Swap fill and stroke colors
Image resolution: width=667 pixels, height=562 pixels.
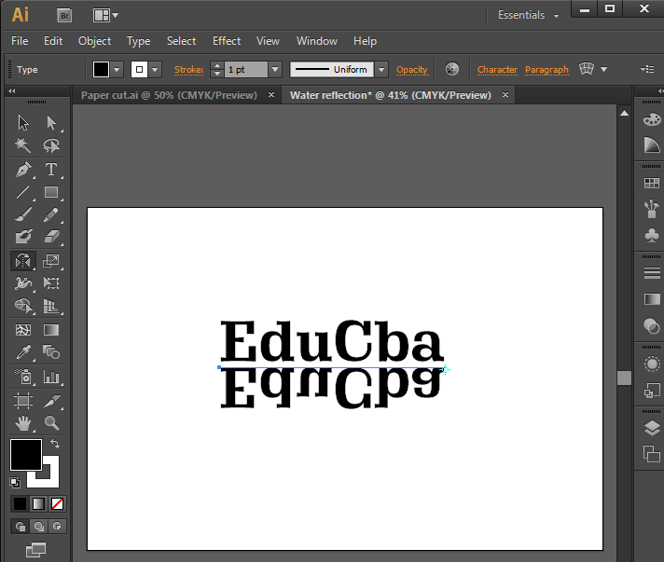click(x=55, y=444)
